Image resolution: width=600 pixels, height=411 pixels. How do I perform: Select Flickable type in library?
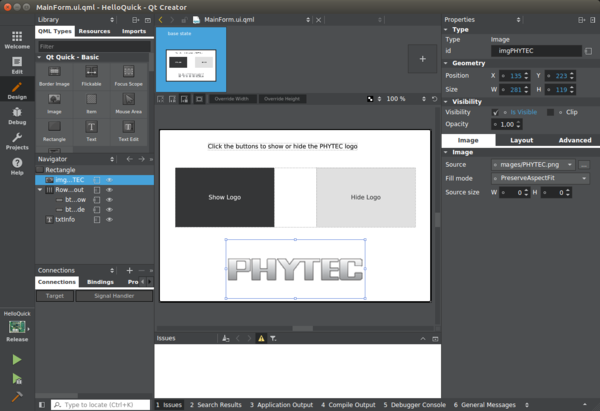pyautogui.click(x=91, y=76)
